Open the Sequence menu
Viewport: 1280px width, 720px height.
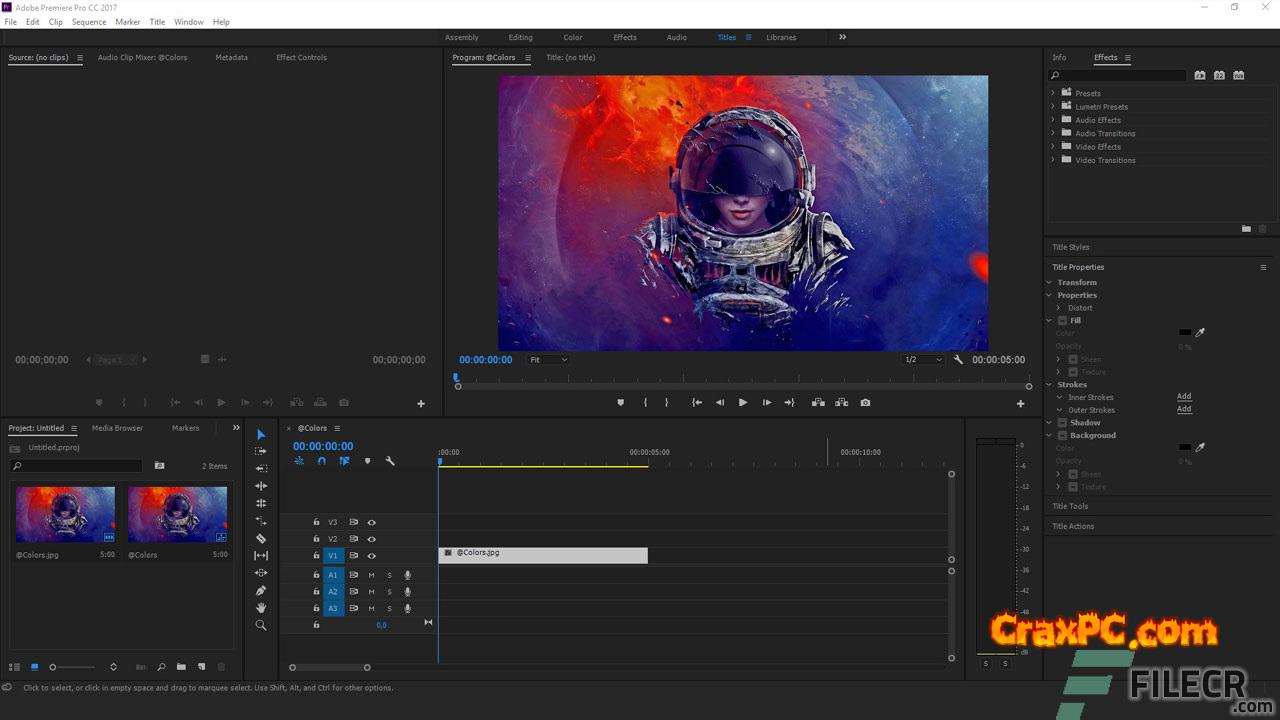89,22
